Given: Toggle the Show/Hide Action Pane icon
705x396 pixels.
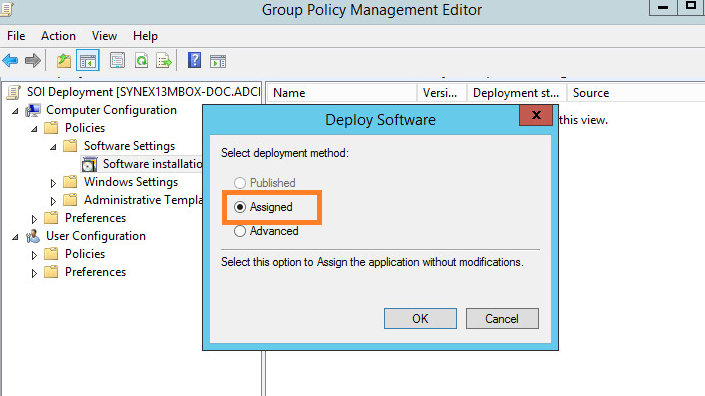Looking at the screenshot, I should pos(218,61).
